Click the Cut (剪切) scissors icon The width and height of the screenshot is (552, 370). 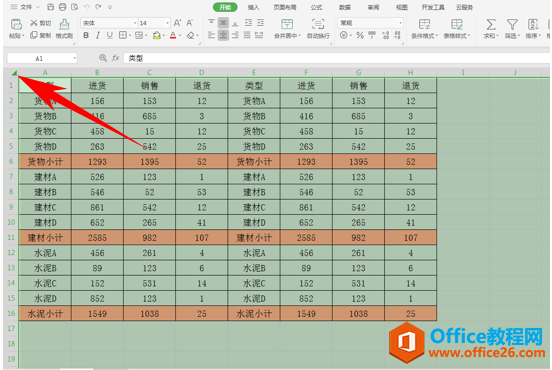33,23
